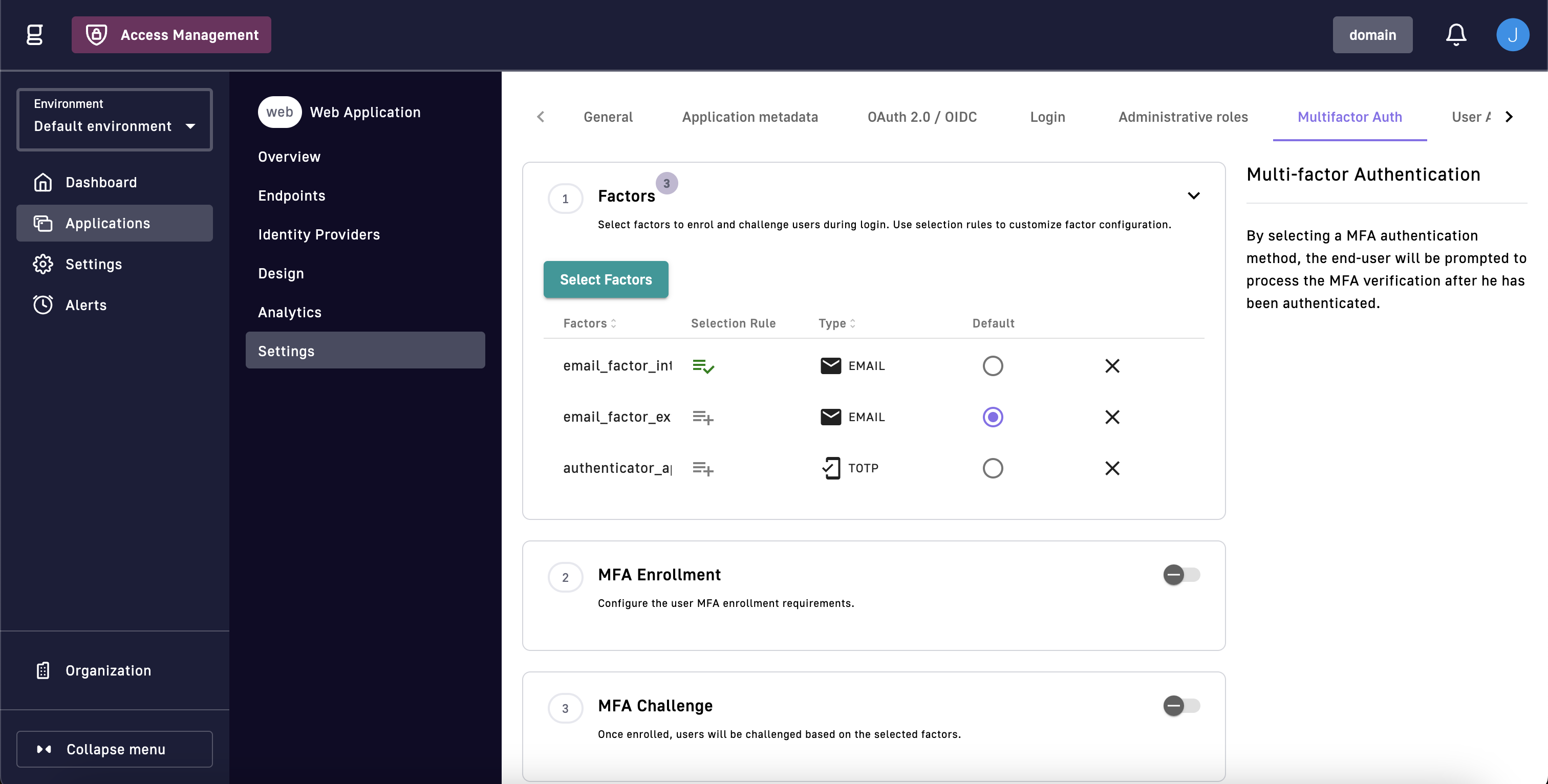This screenshot has height=784, width=1548.
Task: Set email_factor_int as default factor
Action: (992, 366)
